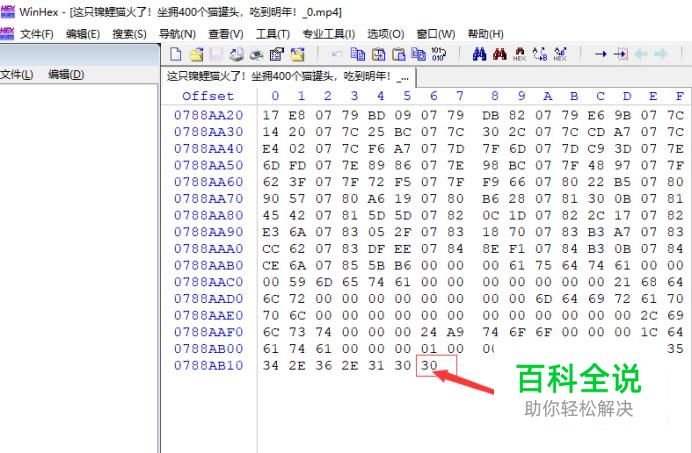Screen dimensions: 692x453
Task: Click the Print icon
Action: [x=256, y=54]
